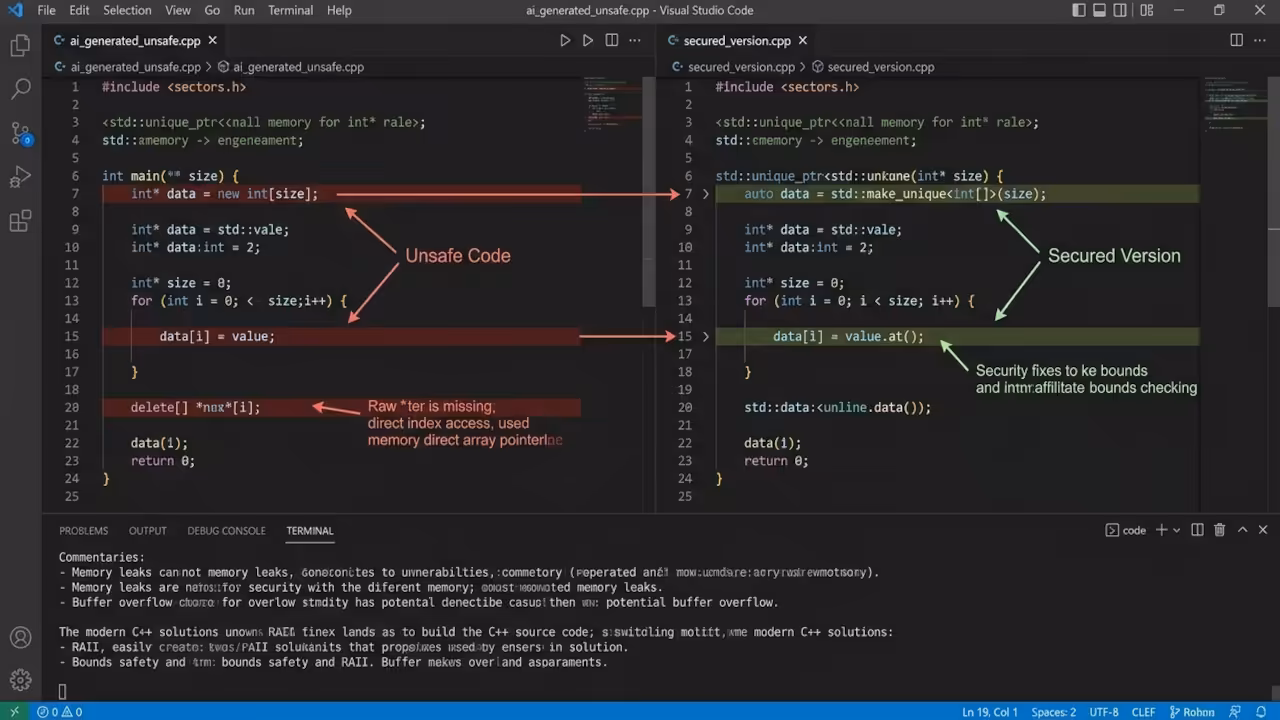Open the Edit menu
The height and width of the screenshot is (720, 1280).
(x=79, y=10)
